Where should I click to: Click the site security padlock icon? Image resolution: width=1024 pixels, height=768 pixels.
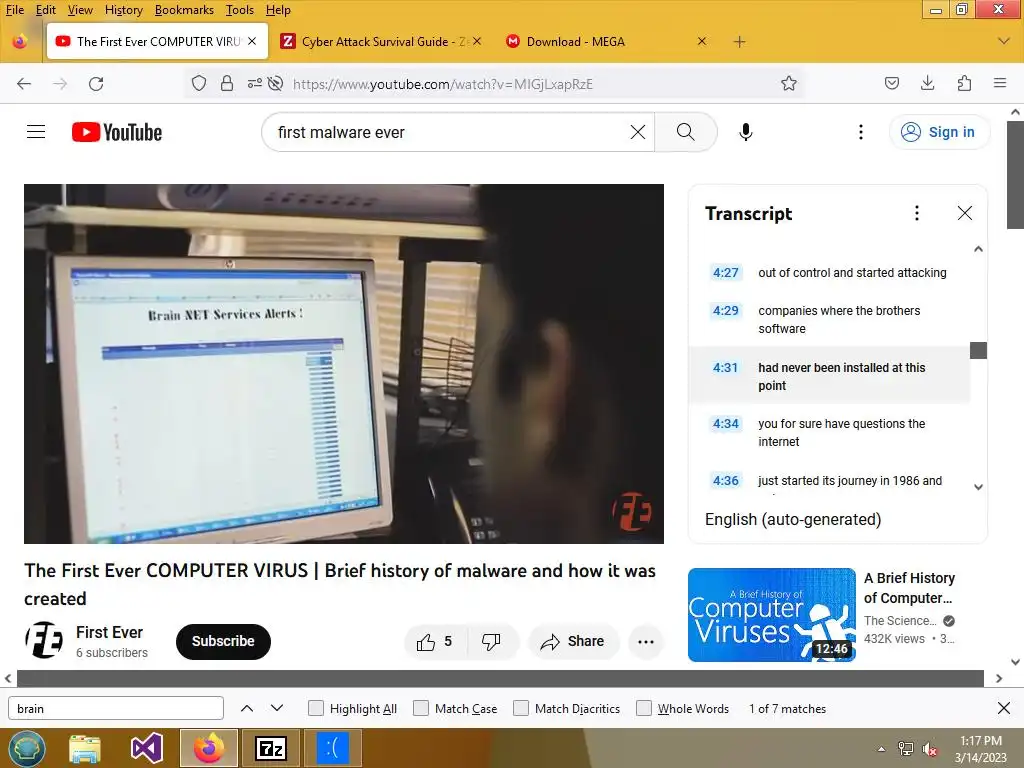[x=227, y=84]
